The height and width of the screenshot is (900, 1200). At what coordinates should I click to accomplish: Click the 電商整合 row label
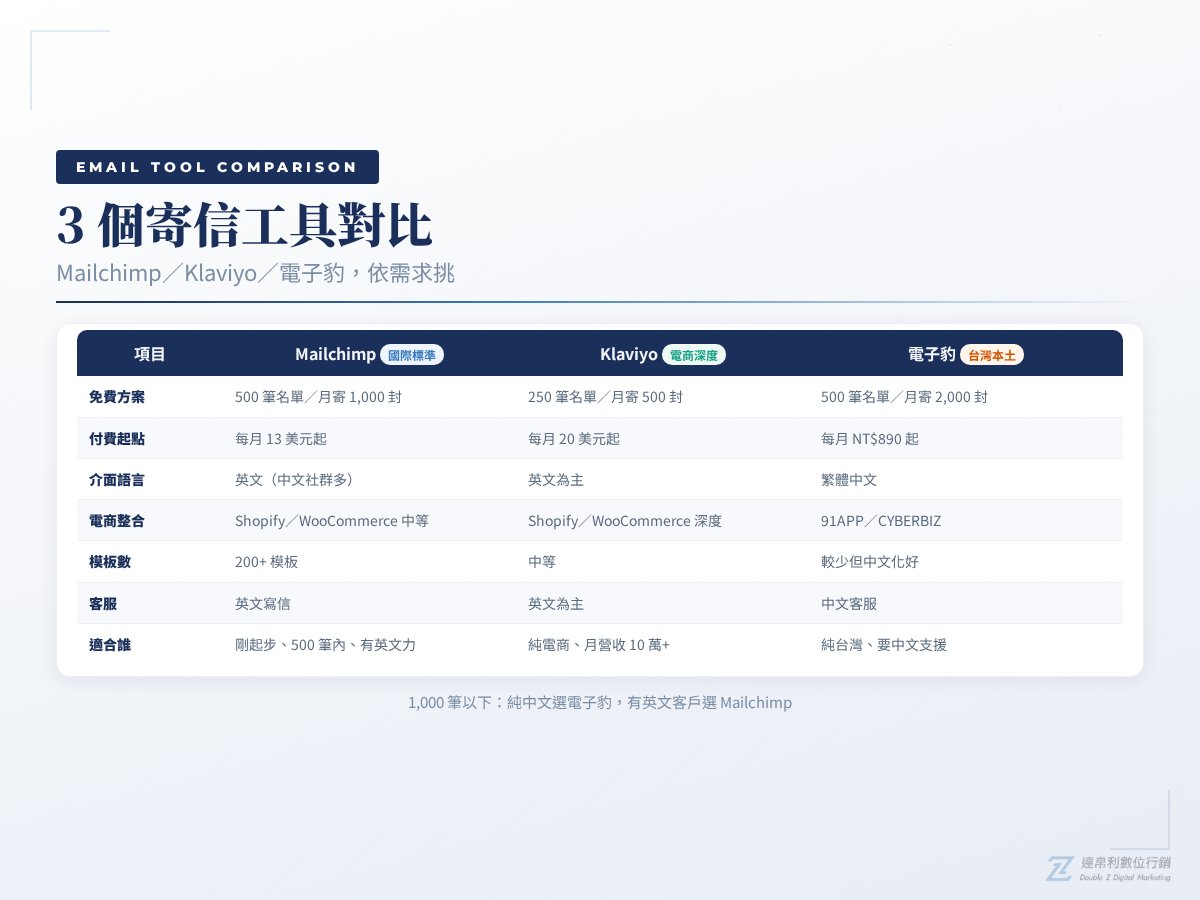pos(117,521)
